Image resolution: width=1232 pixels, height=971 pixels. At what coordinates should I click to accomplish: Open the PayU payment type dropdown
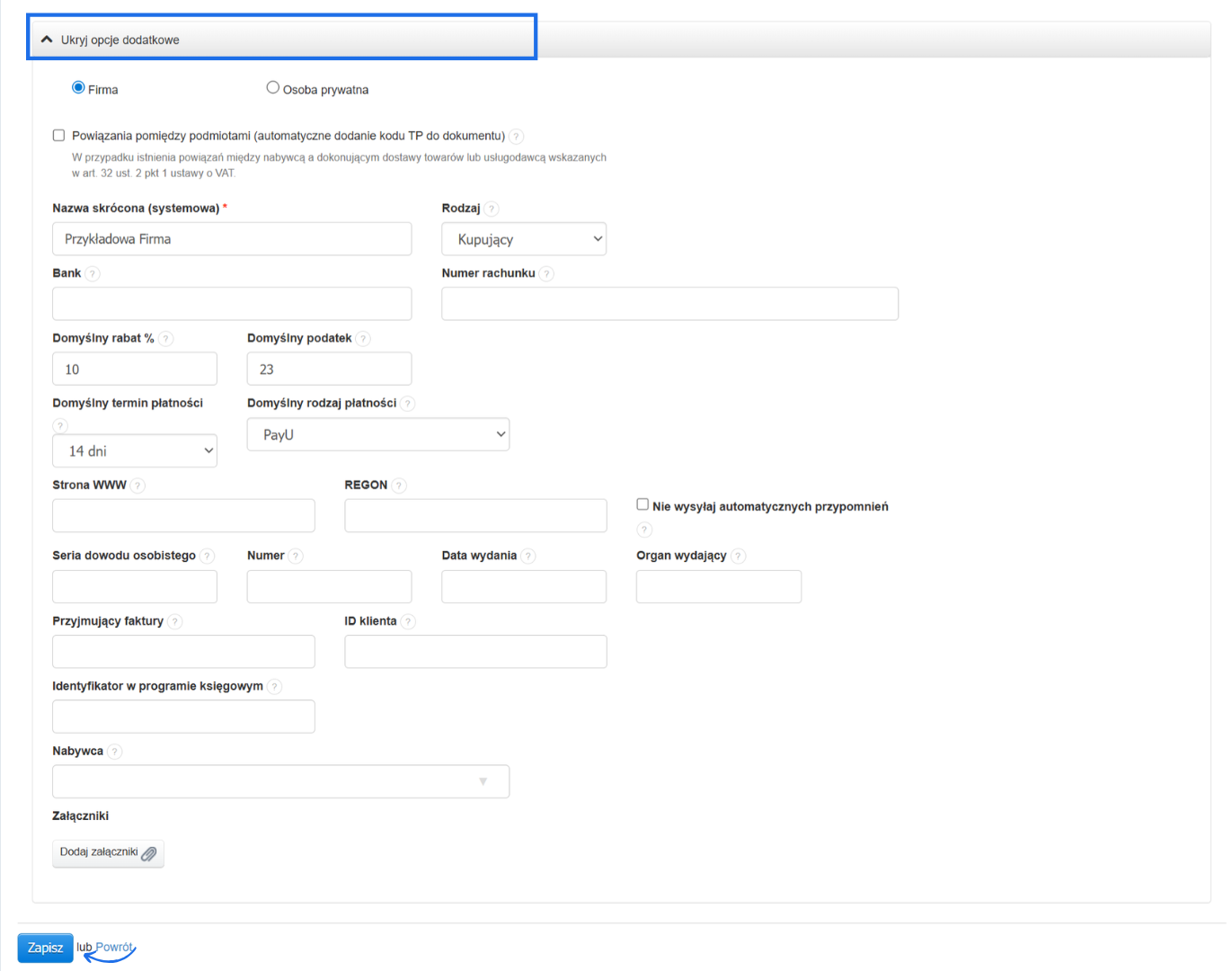[377, 434]
